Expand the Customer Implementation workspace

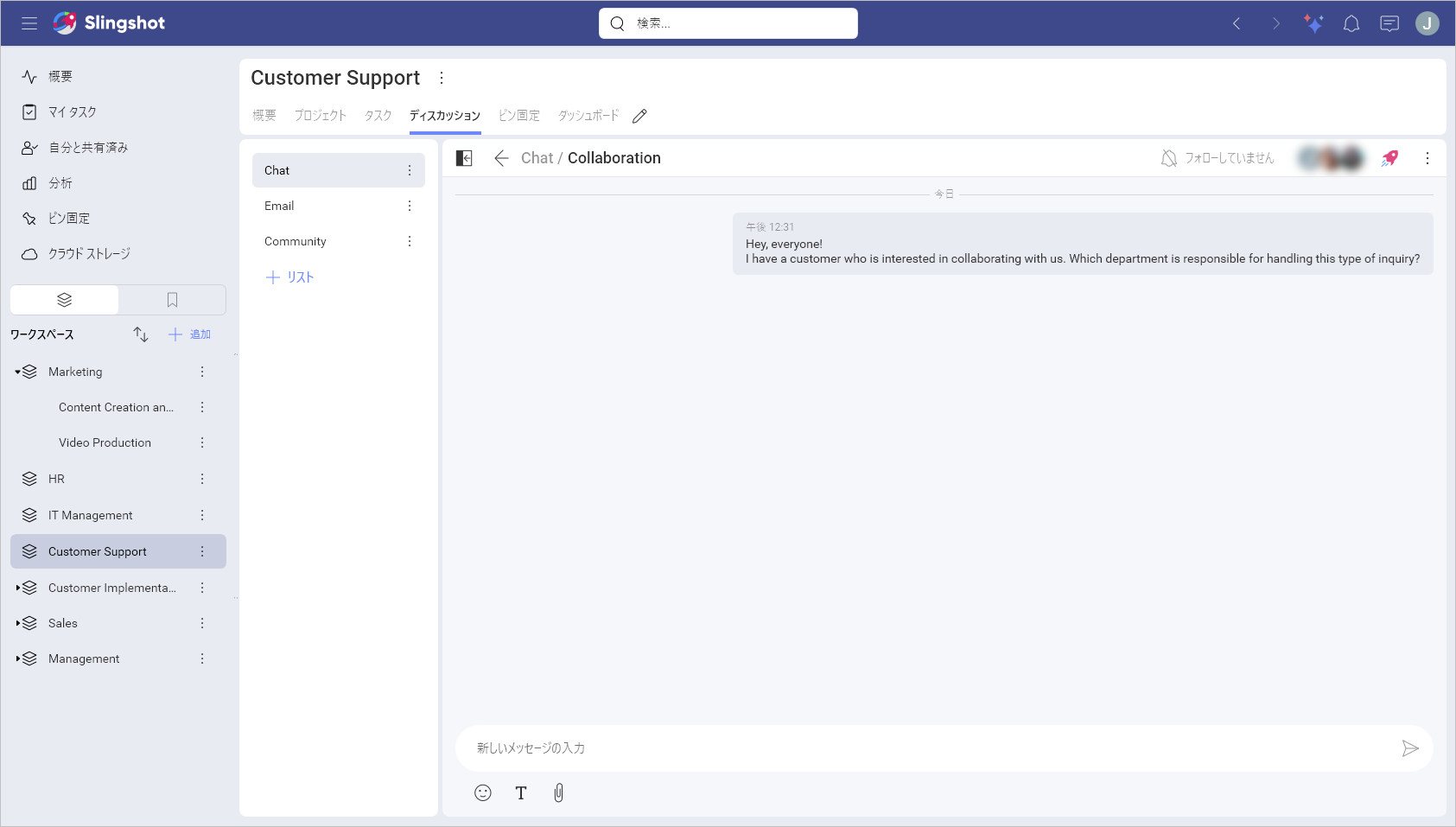17,588
